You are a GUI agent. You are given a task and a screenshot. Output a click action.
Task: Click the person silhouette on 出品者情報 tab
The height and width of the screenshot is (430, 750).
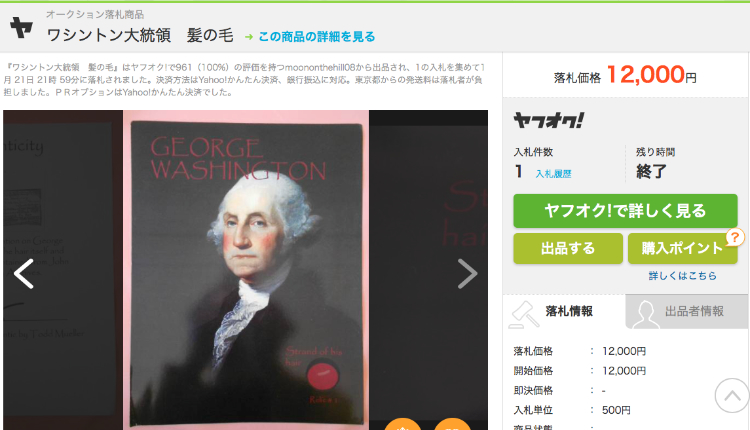[645, 314]
